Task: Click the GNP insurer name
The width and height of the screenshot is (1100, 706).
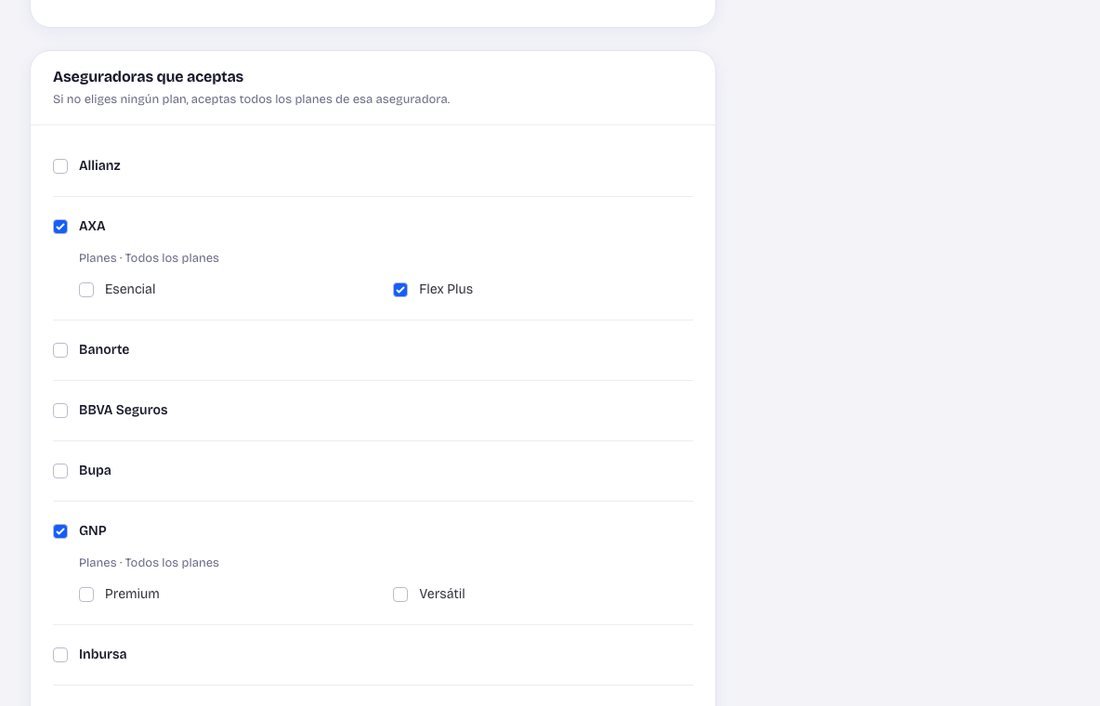Action: (x=93, y=531)
